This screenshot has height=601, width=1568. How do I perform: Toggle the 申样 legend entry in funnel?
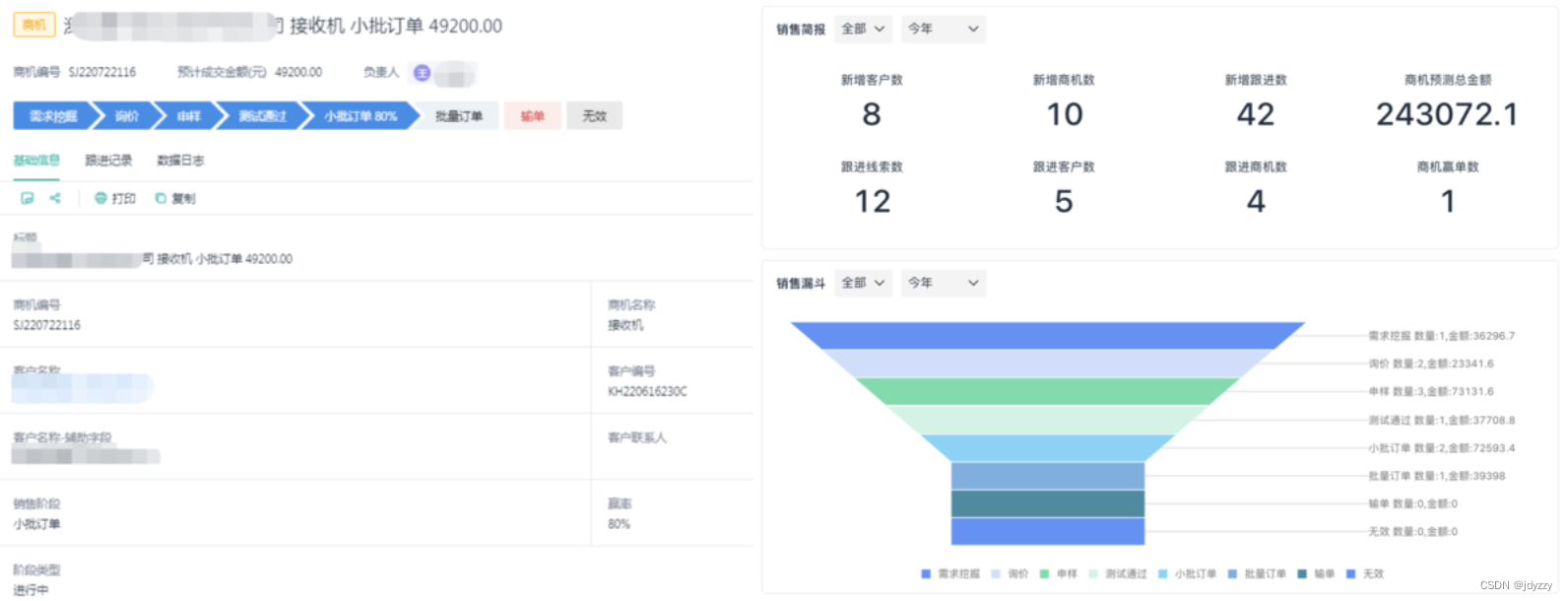pos(1058,573)
